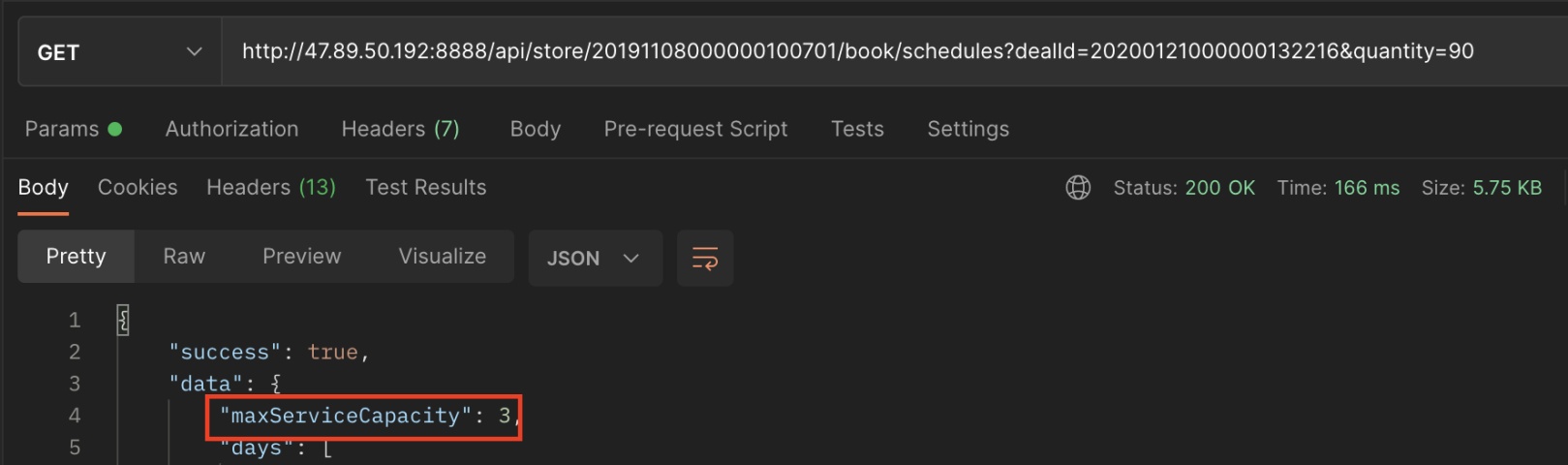This screenshot has height=465, width=1568.
Task: Open the Test Results tab
Action: [x=425, y=187]
